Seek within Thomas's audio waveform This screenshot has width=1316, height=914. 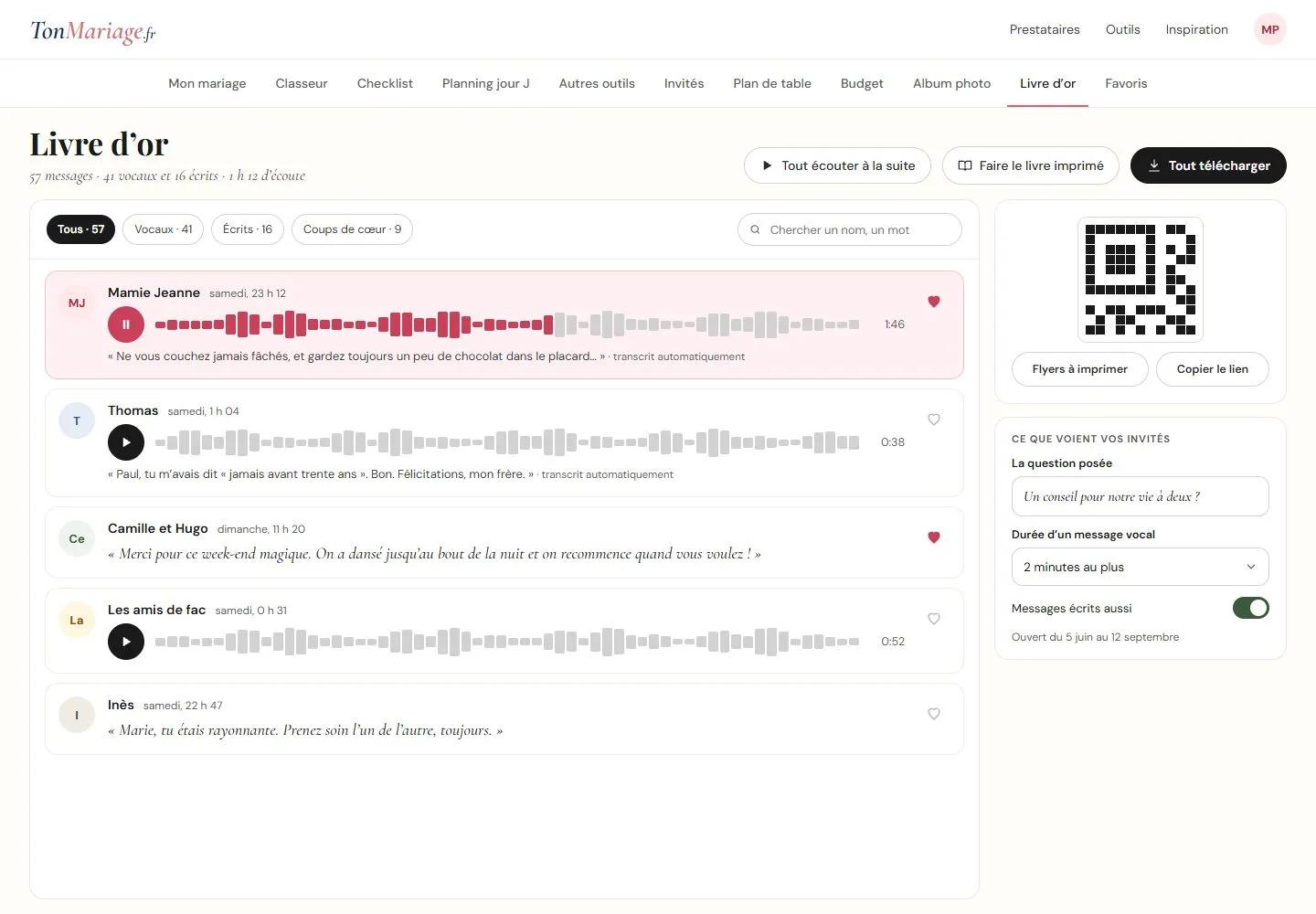pos(507,442)
